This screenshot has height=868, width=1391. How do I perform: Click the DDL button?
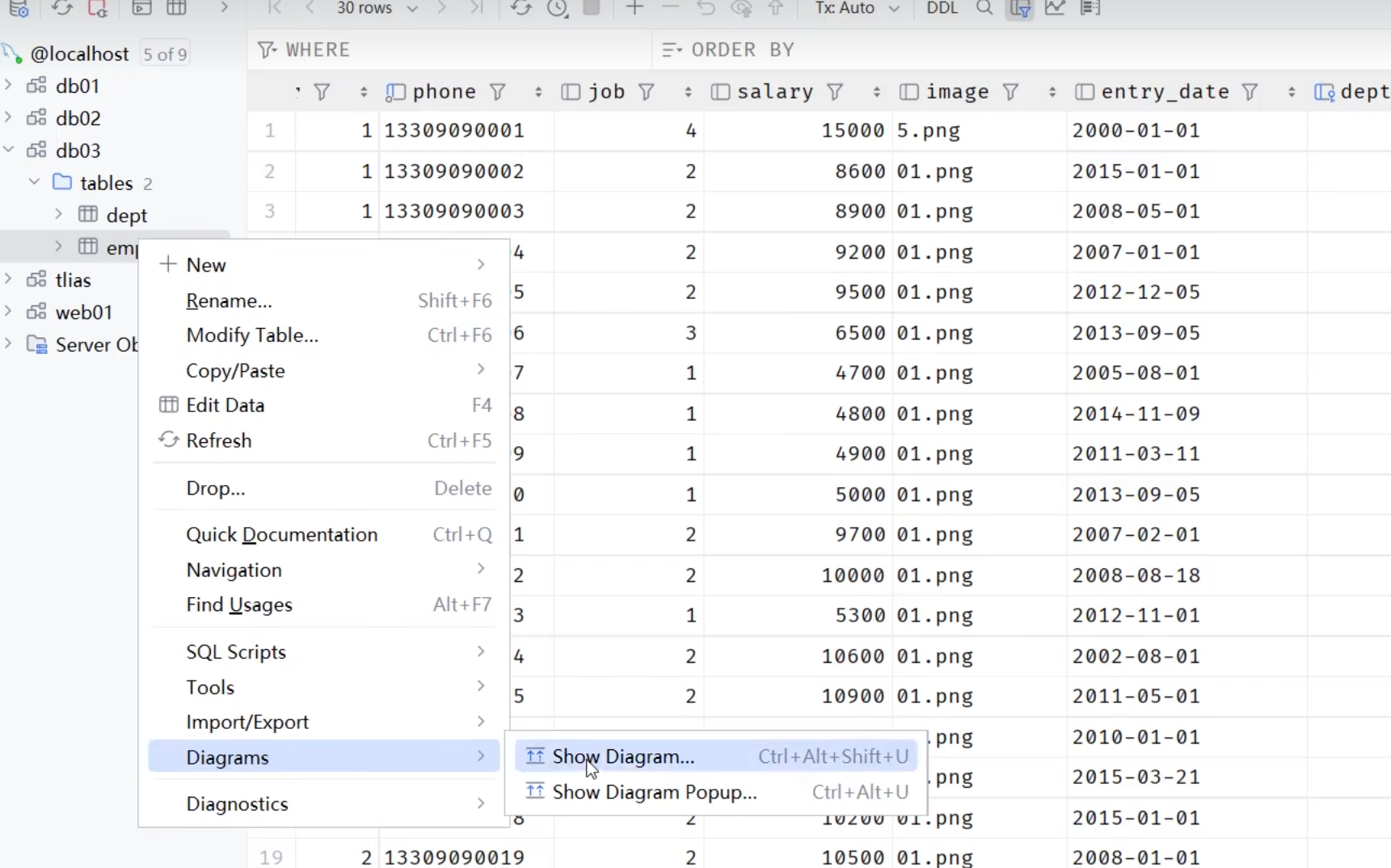(x=942, y=8)
